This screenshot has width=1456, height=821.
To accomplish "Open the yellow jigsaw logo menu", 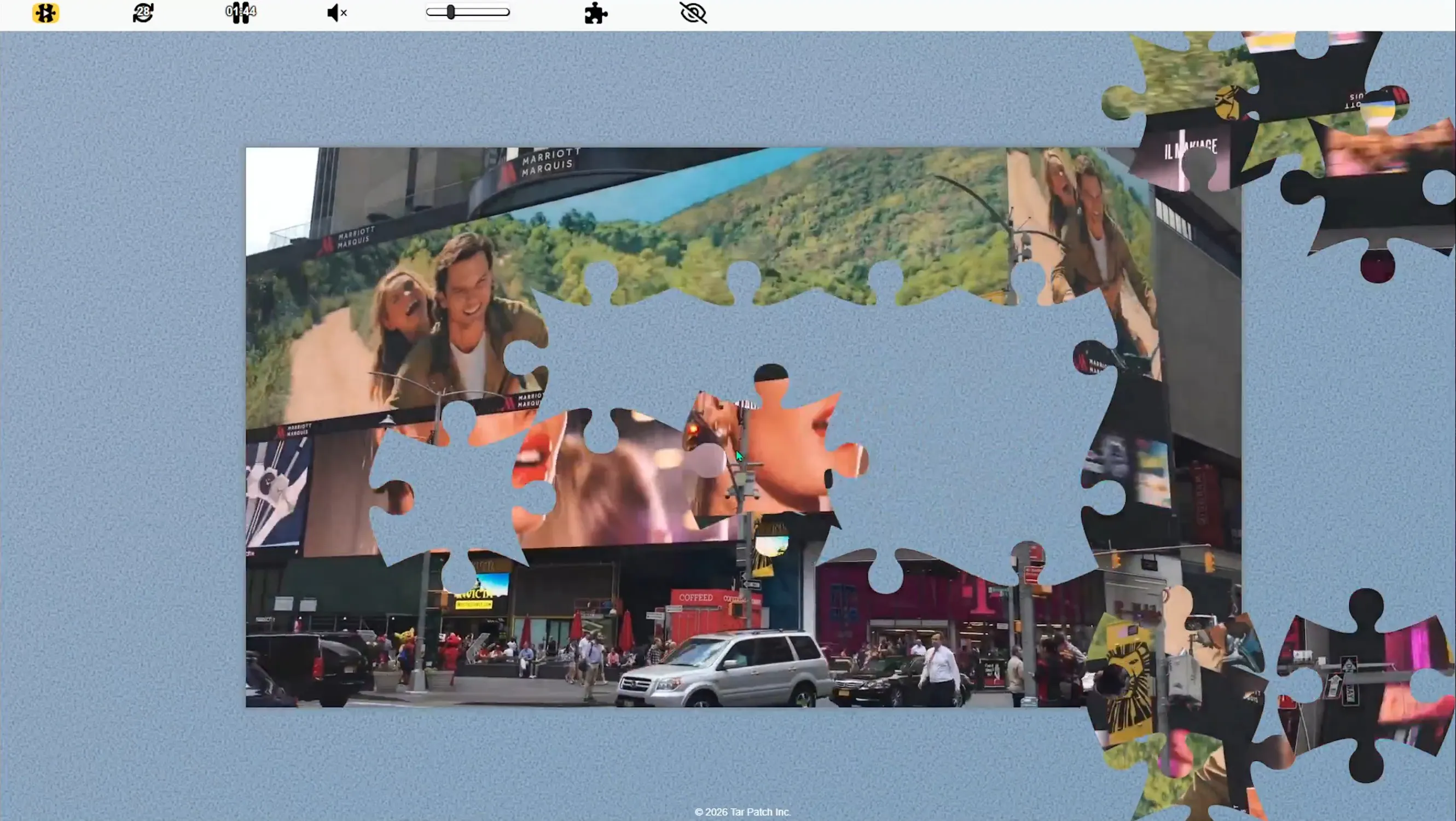I will click(46, 13).
